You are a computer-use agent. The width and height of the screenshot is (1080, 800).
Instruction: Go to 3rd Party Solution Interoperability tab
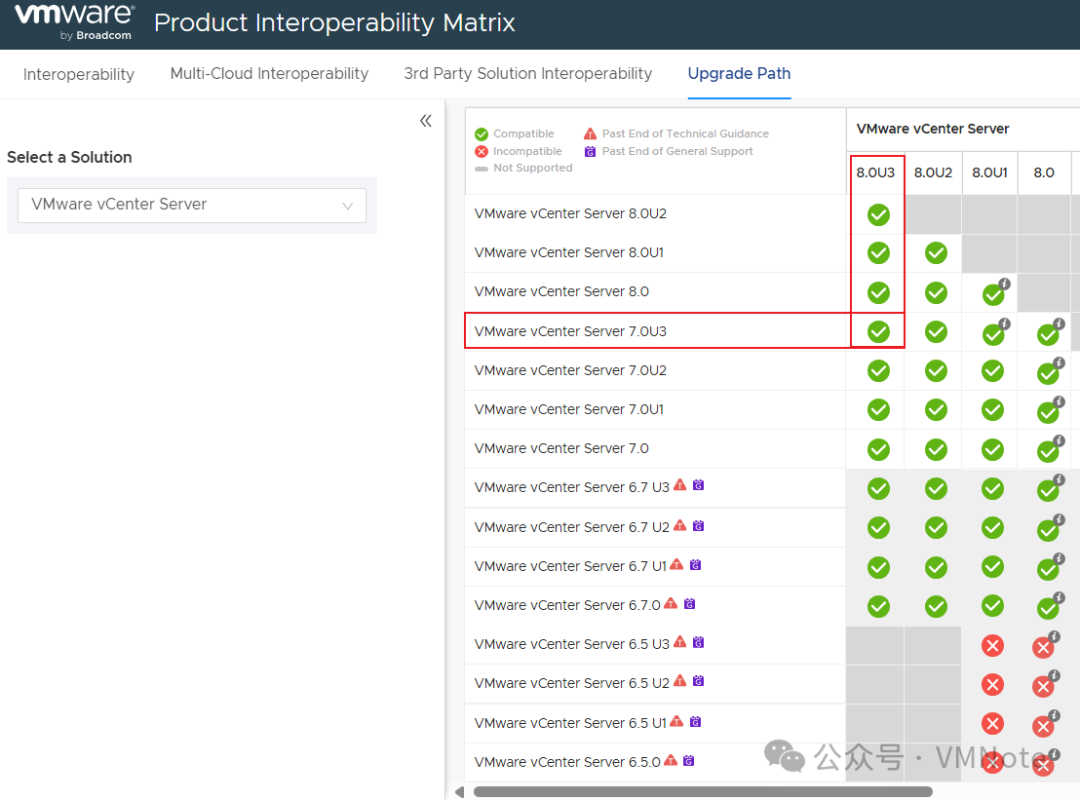[528, 74]
